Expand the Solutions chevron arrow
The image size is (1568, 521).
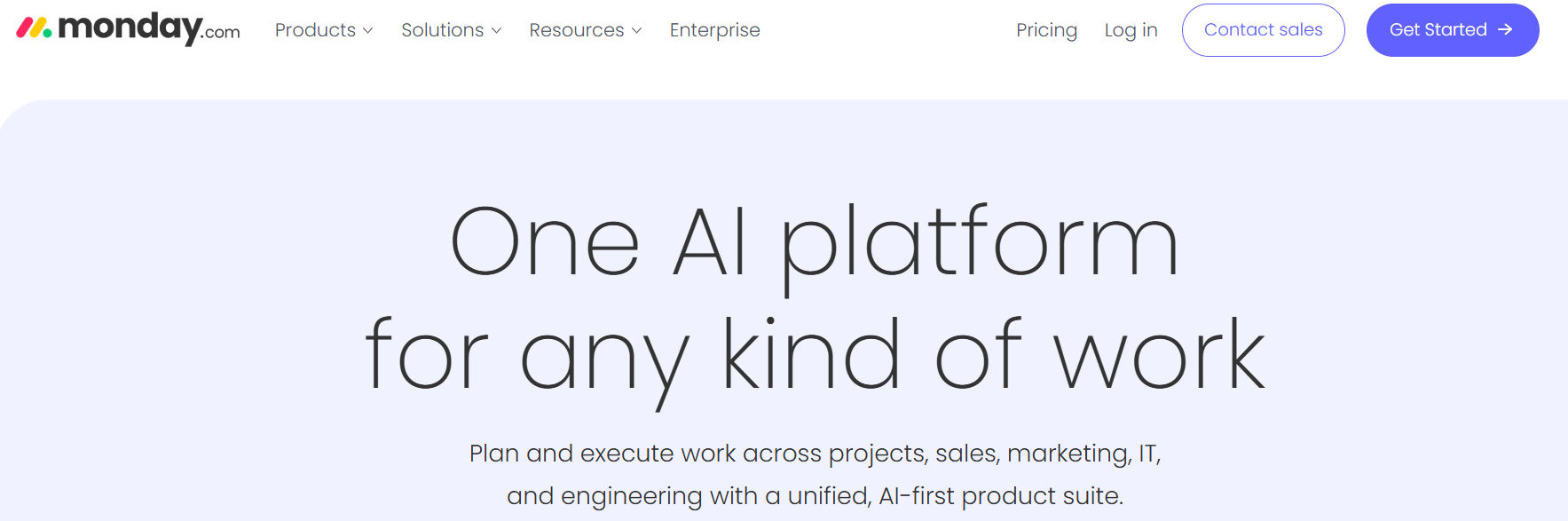[x=496, y=30]
